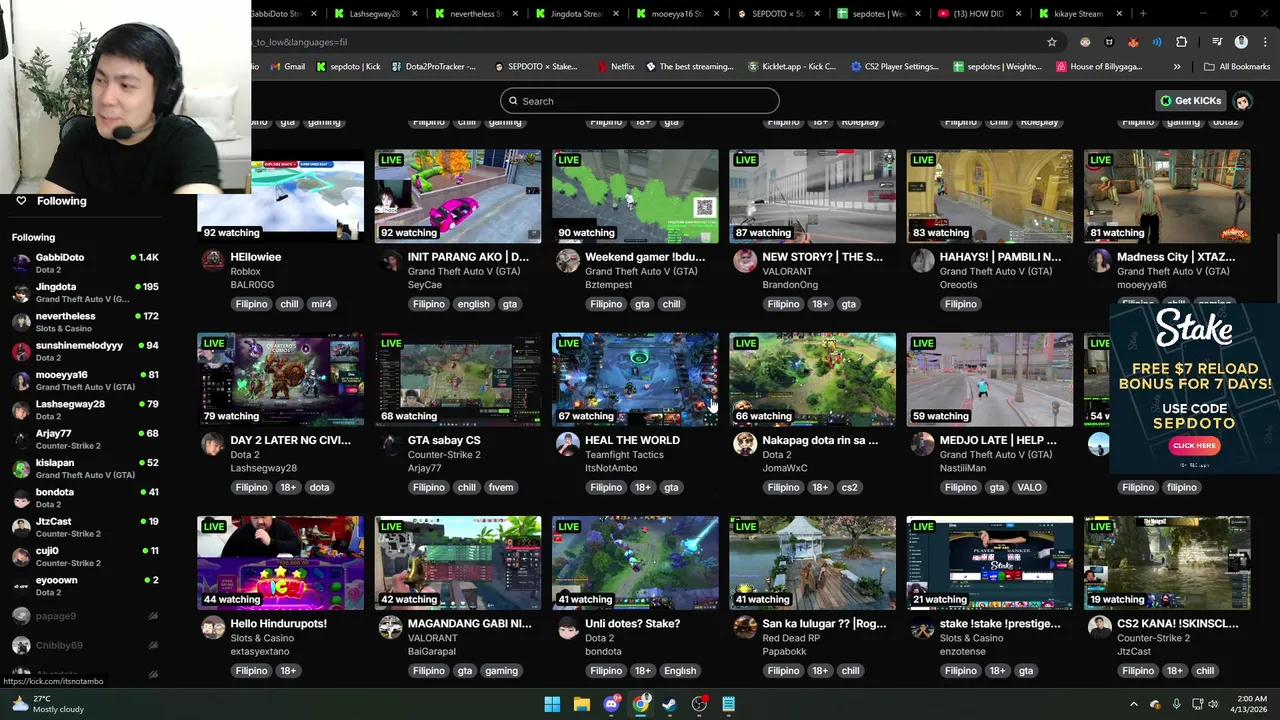The height and width of the screenshot is (720, 1280).
Task: Open Following heading with heart icon
Action: [51, 201]
